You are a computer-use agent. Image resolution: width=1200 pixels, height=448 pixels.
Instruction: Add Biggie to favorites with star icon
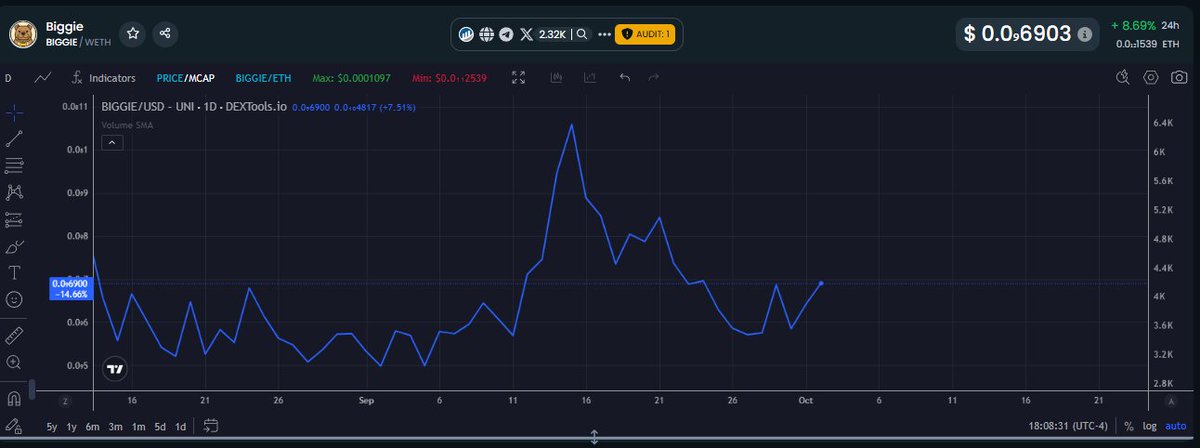(132, 34)
